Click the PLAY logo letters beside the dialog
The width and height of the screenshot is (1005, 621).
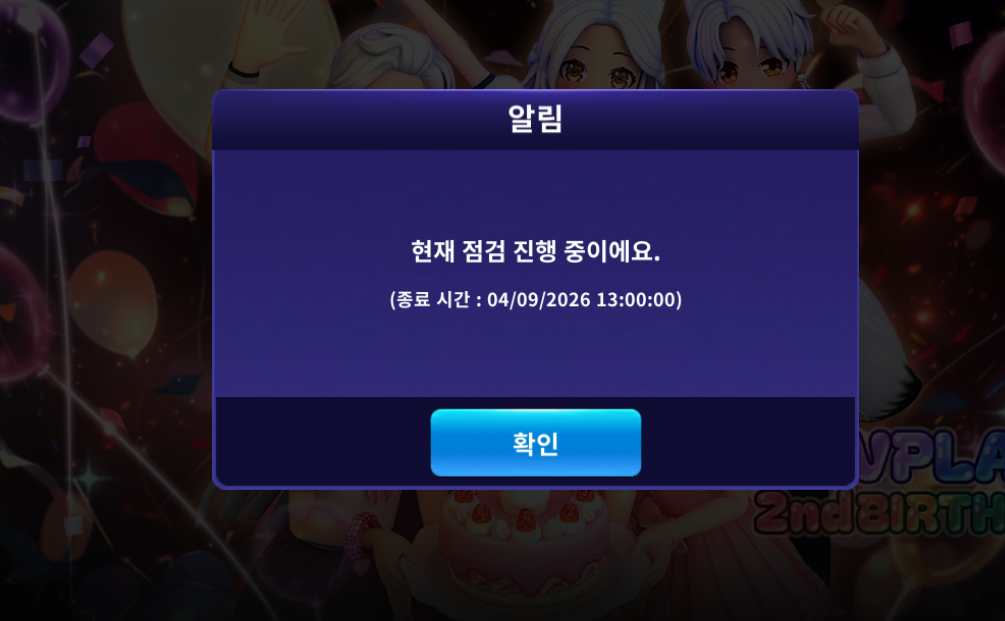click(x=933, y=457)
